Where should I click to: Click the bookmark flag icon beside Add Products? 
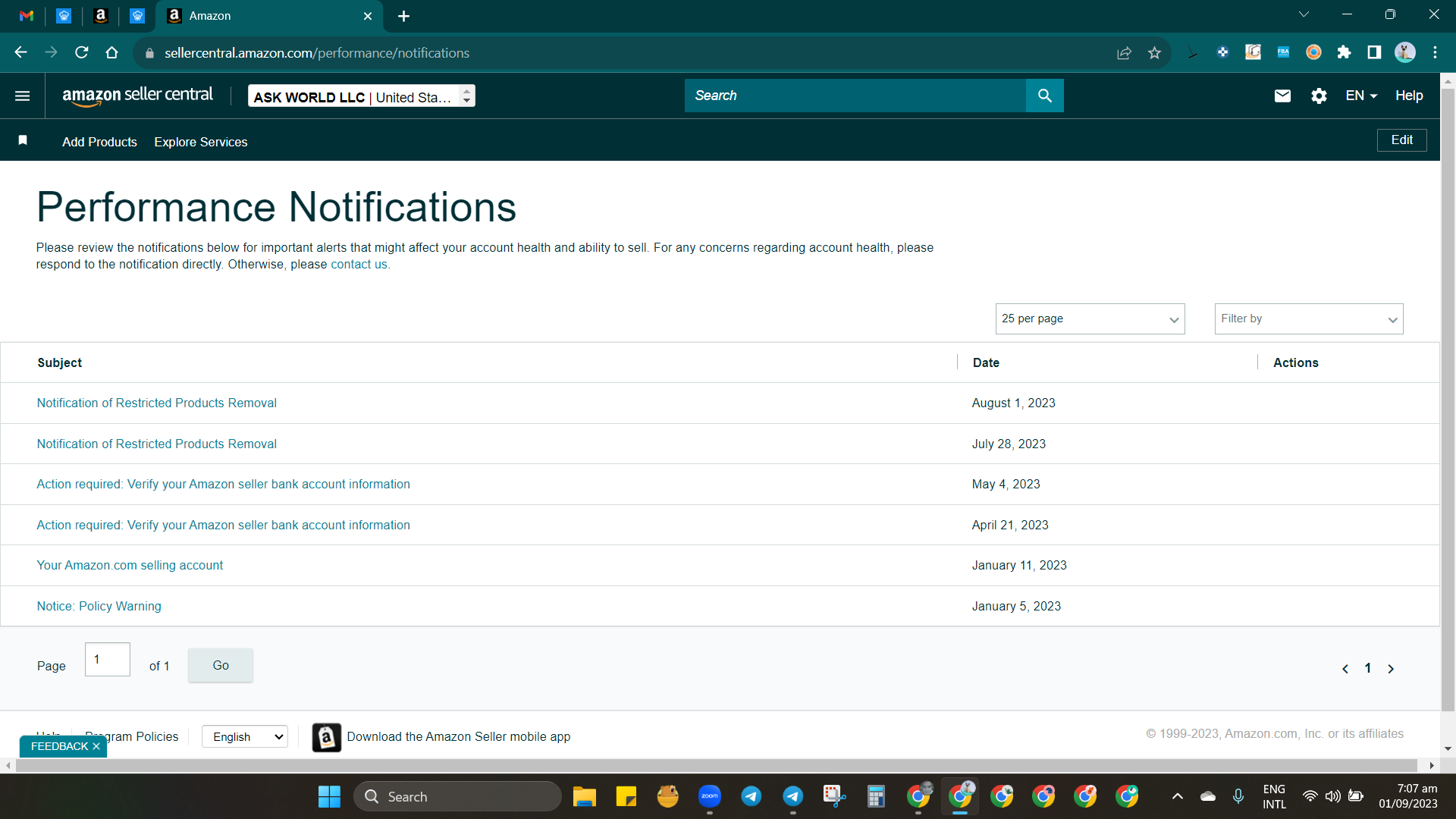pyautogui.click(x=23, y=140)
